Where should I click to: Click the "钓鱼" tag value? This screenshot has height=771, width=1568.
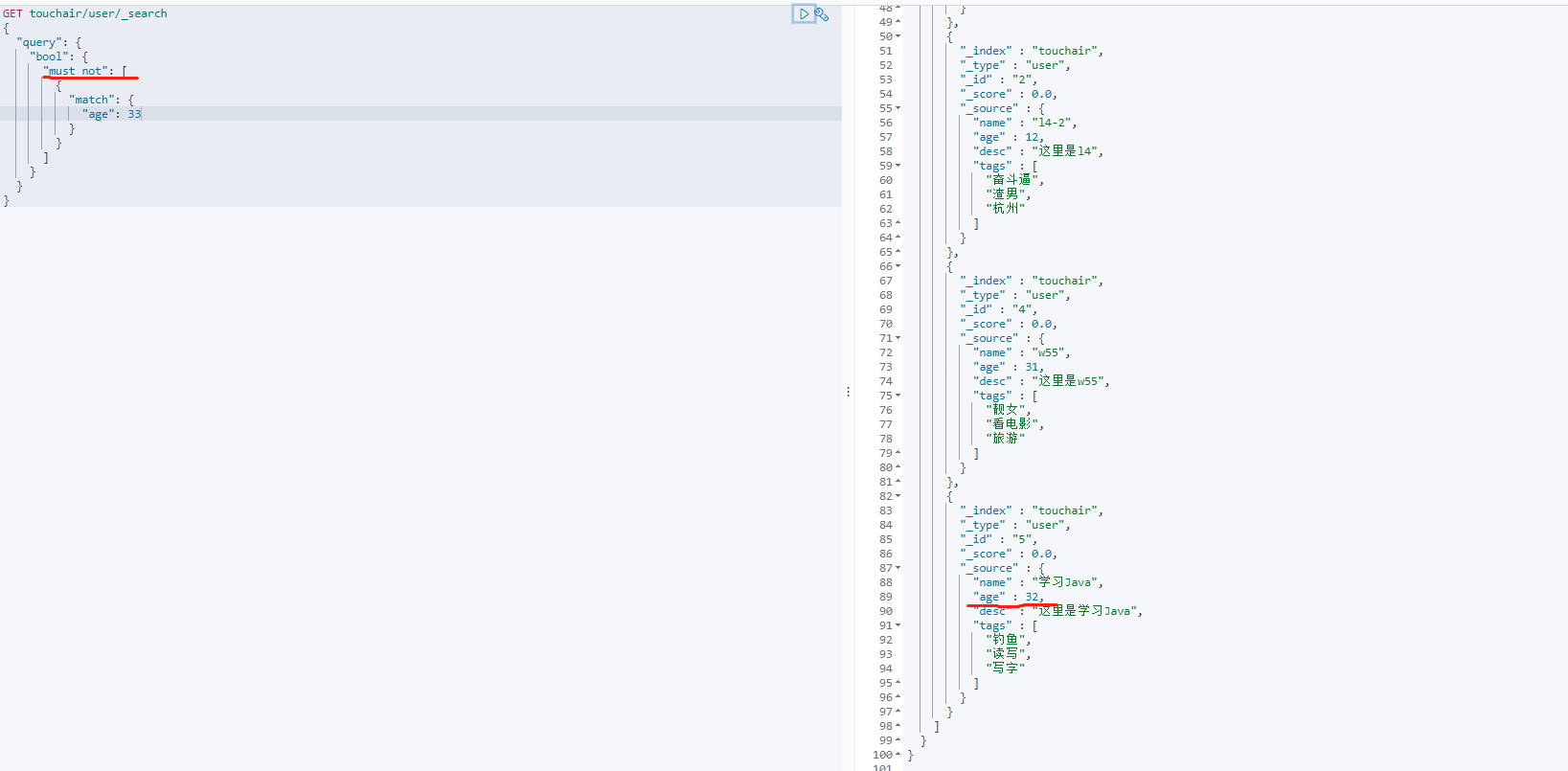click(x=1005, y=640)
